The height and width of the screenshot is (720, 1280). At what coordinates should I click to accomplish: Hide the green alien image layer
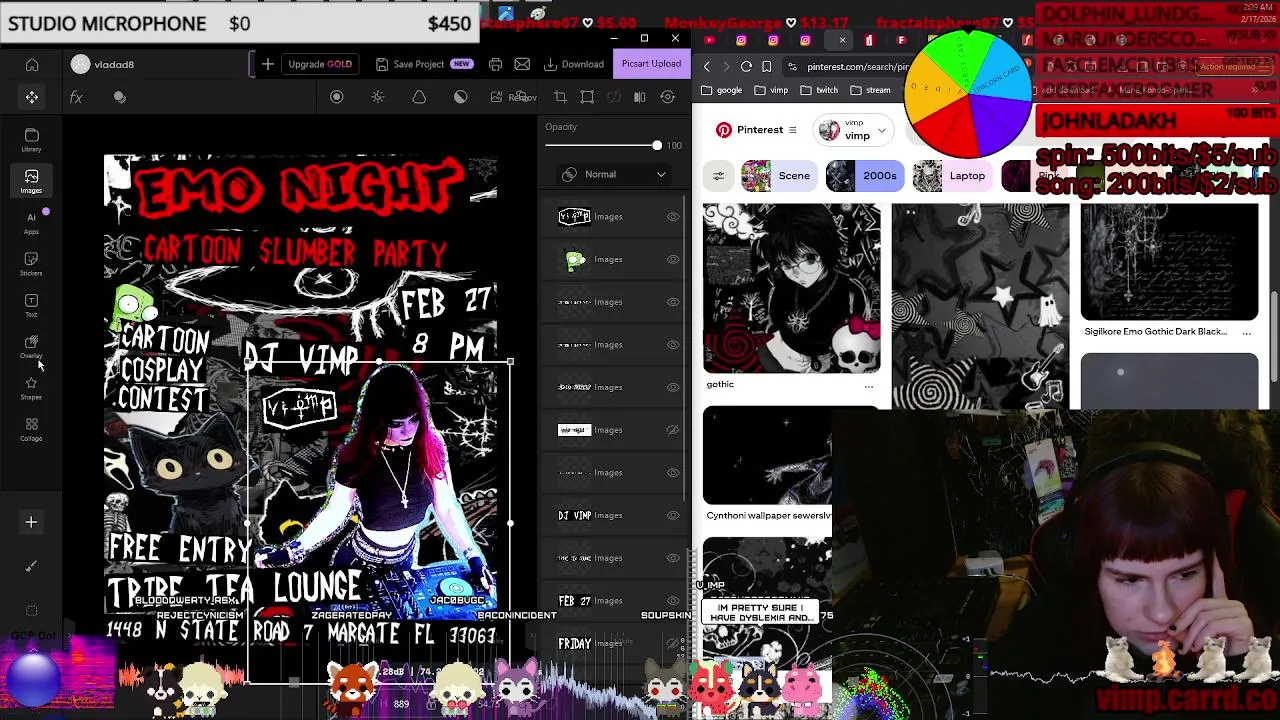[673, 259]
